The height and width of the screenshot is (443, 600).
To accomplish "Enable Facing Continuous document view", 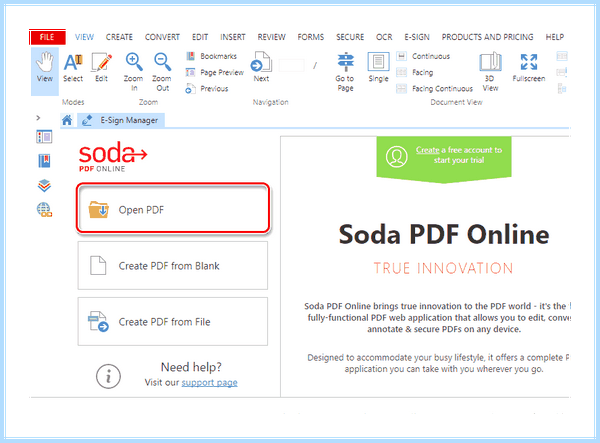I will point(435,89).
